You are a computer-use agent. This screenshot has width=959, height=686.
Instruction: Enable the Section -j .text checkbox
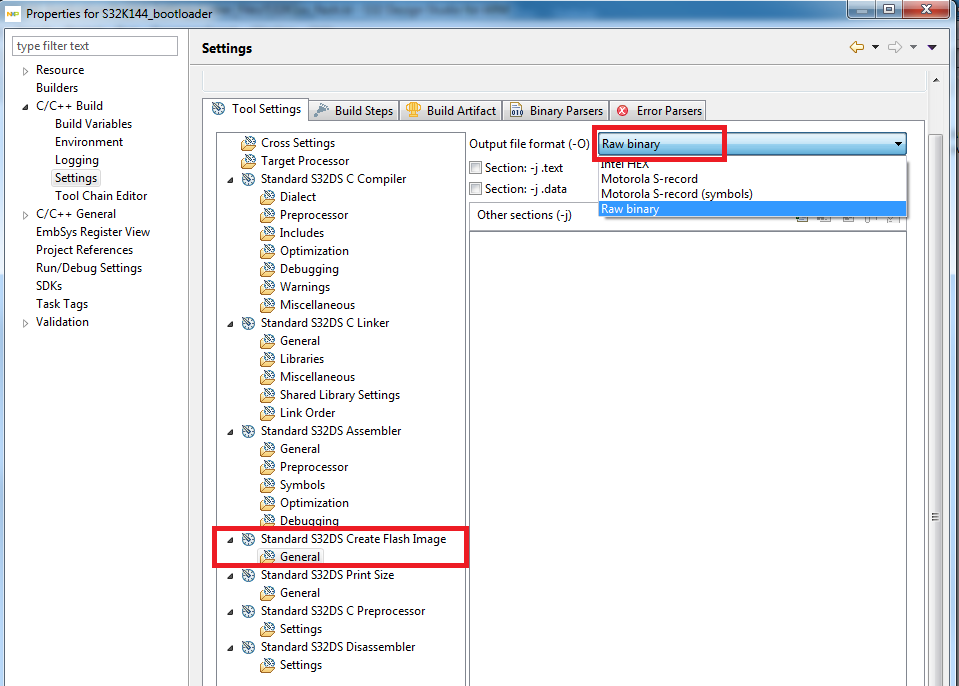tap(476, 168)
